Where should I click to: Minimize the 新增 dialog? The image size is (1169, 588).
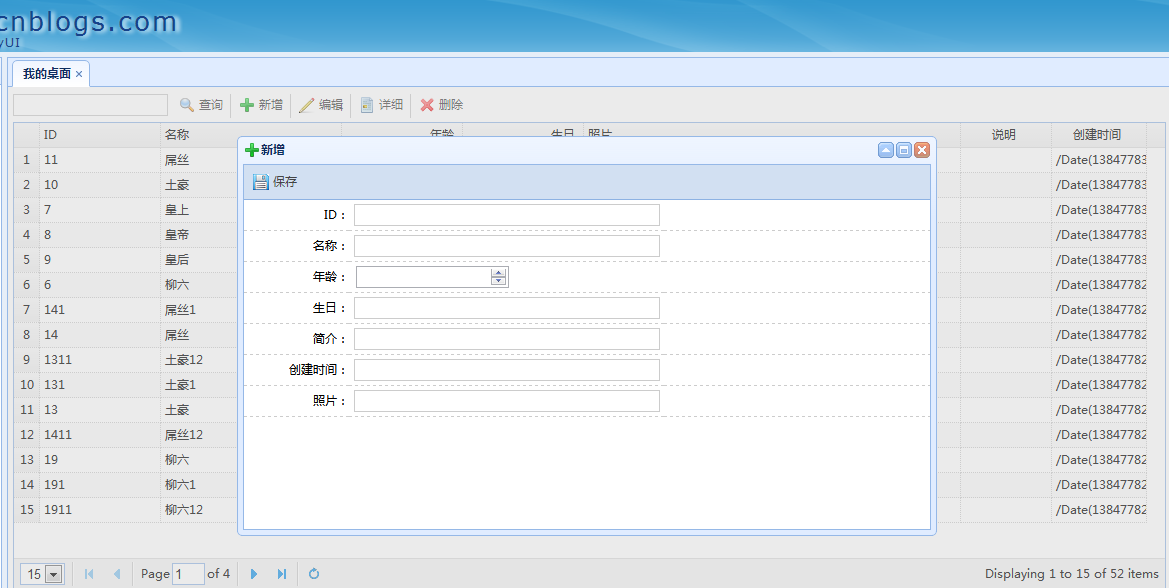pos(885,149)
